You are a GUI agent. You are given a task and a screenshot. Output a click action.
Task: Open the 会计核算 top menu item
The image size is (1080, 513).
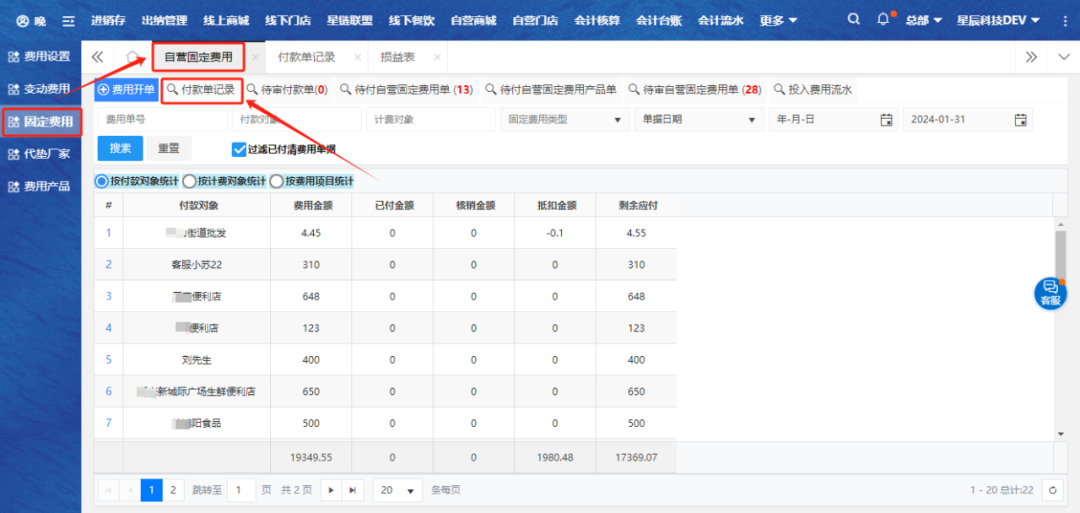(x=596, y=20)
